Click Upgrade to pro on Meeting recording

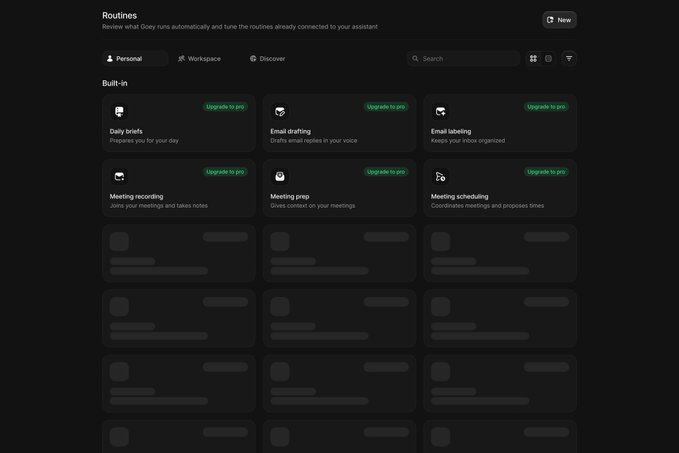click(x=225, y=172)
